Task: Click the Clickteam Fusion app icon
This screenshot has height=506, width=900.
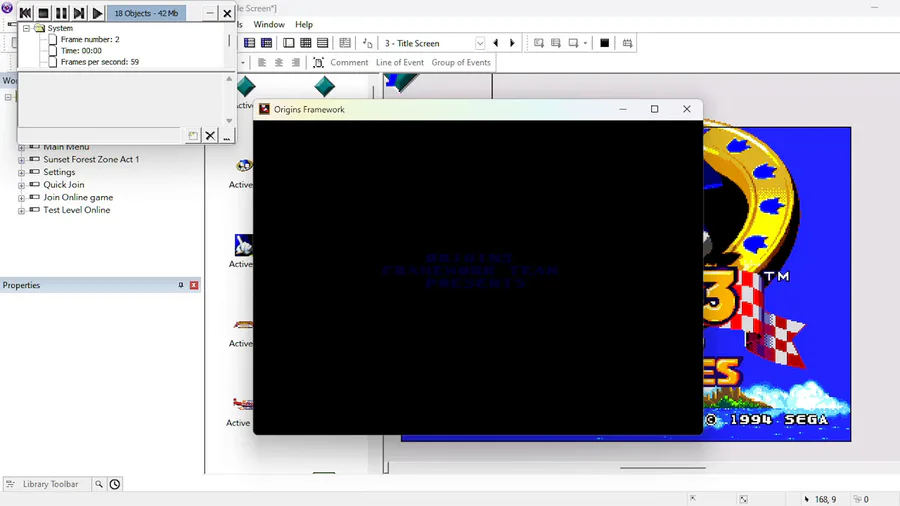Action: point(7,7)
